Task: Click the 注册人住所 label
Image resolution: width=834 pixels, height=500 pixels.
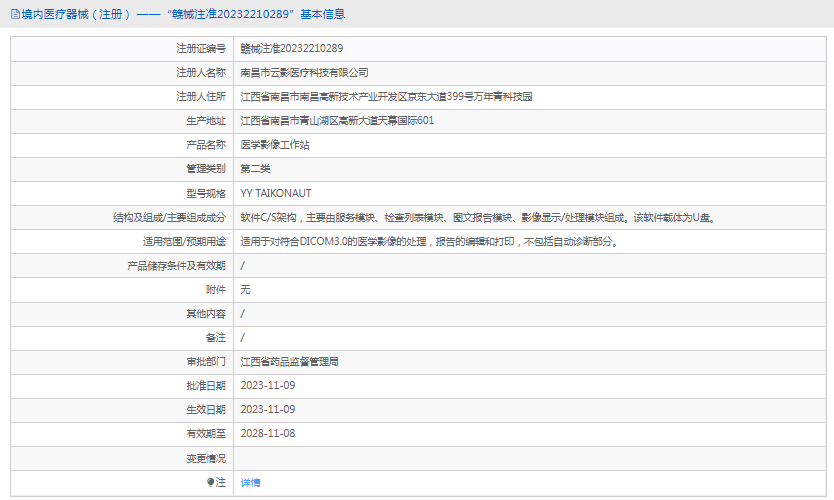Action: coord(201,96)
